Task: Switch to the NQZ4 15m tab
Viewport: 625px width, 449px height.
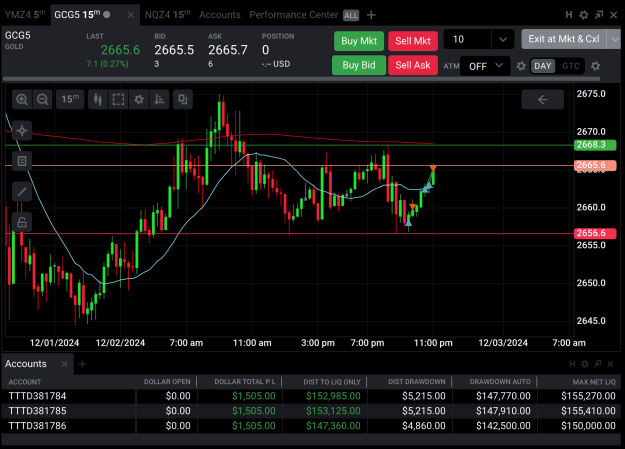Action: pyautogui.click(x=167, y=15)
